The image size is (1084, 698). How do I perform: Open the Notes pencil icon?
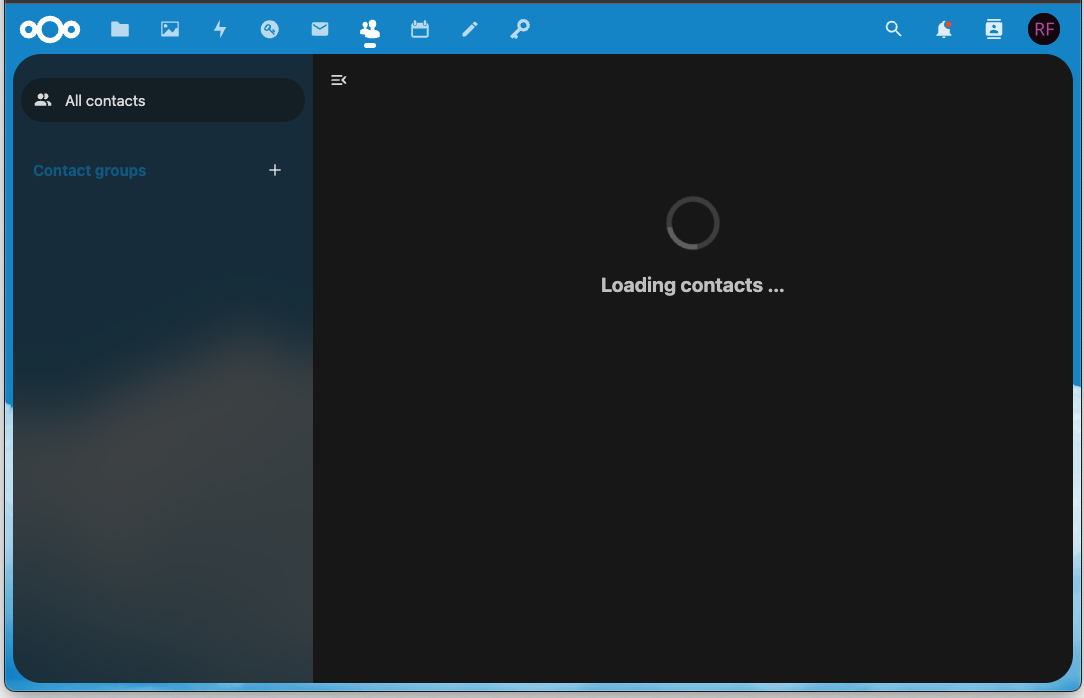pyautogui.click(x=470, y=29)
